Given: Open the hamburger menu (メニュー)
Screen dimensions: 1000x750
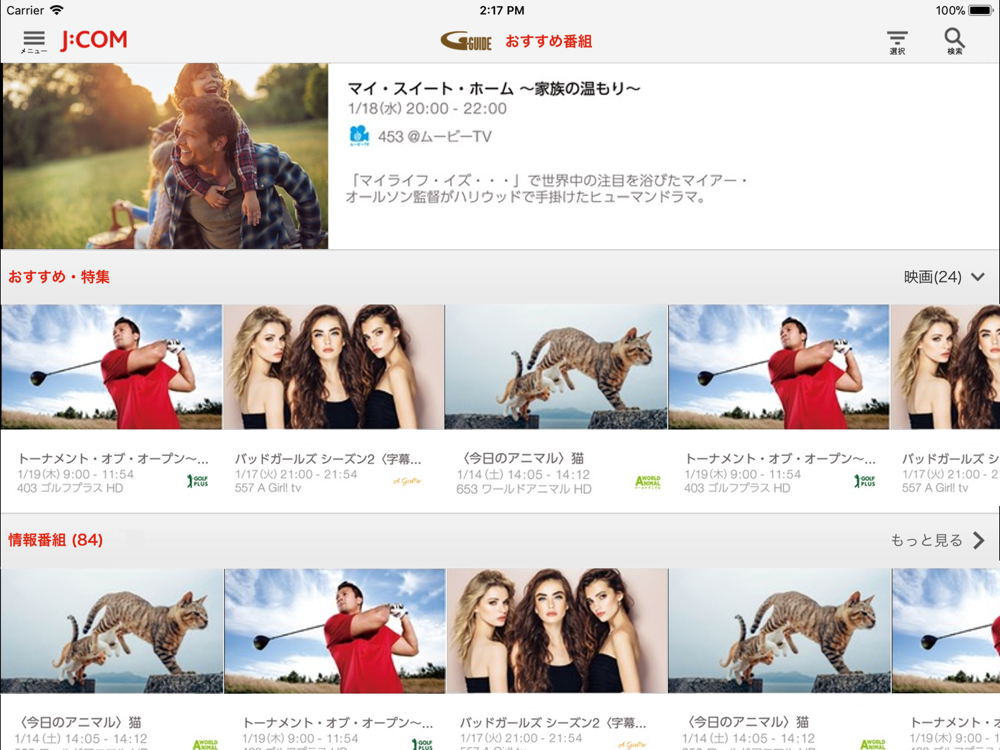Looking at the screenshot, I should click(33, 42).
